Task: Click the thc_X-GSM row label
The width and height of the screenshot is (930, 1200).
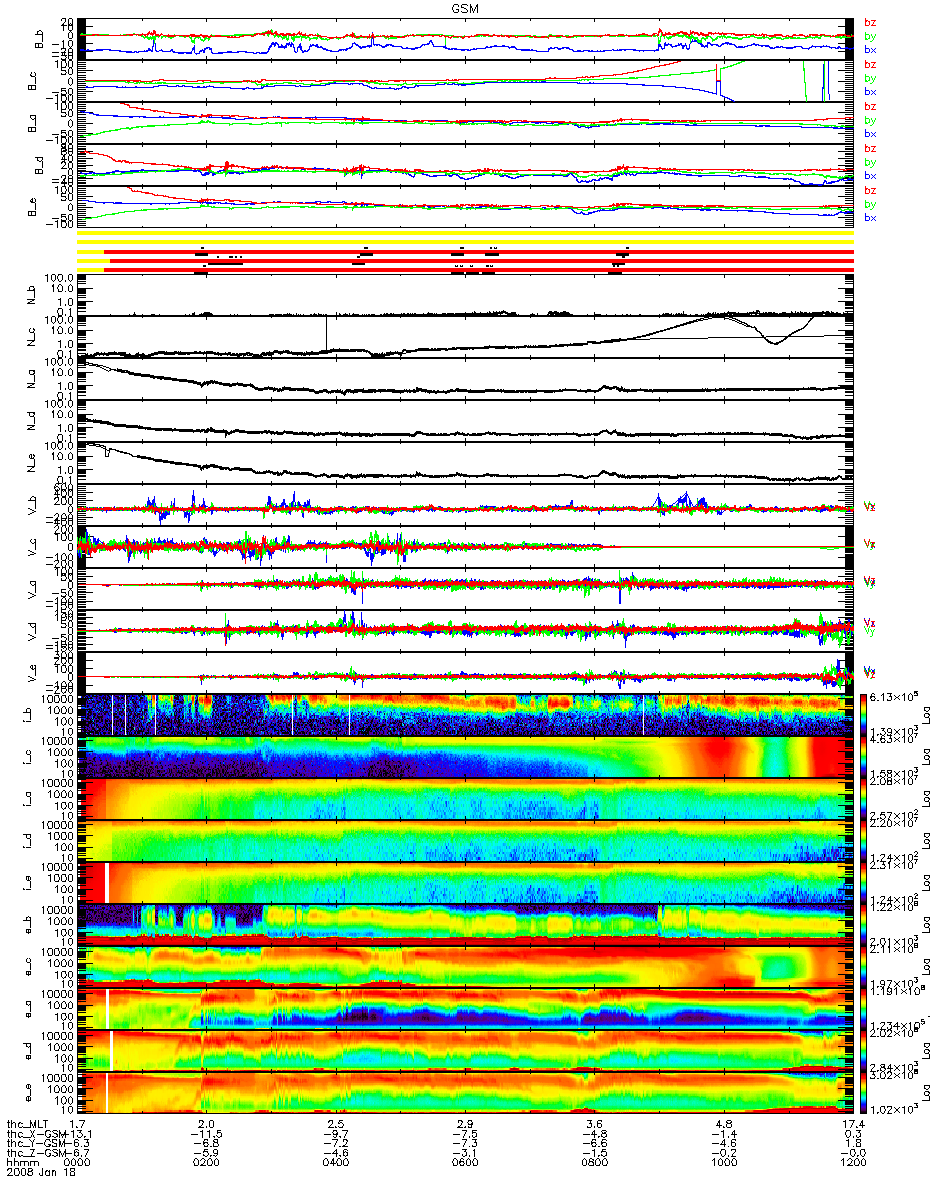Action: point(36,1134)
